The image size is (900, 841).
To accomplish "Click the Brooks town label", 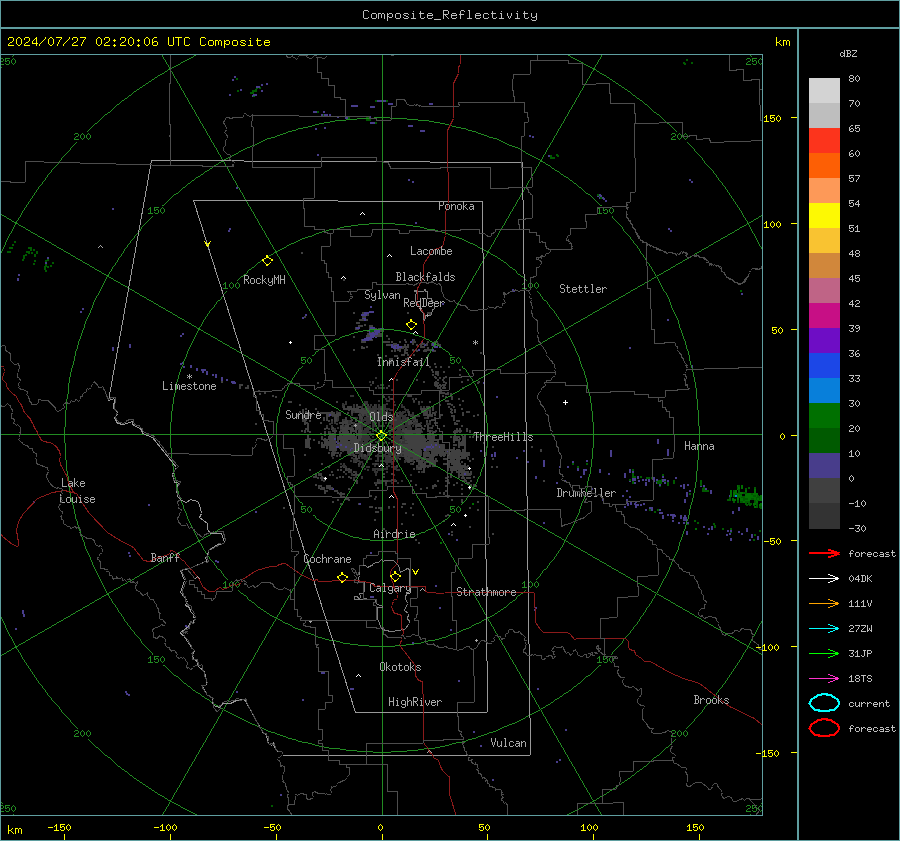I will 711,700.
